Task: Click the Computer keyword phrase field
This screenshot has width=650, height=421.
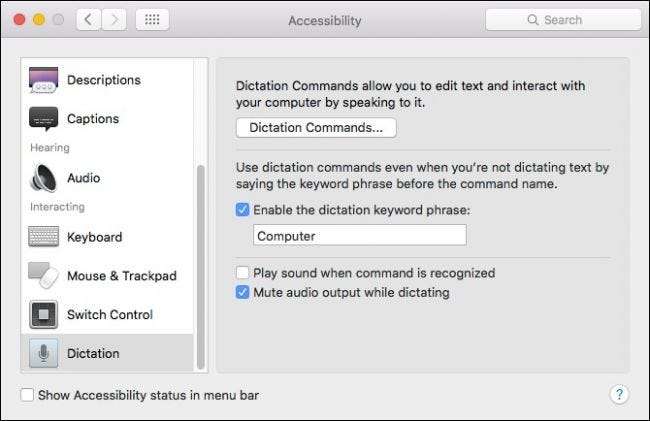Action: 359,236
